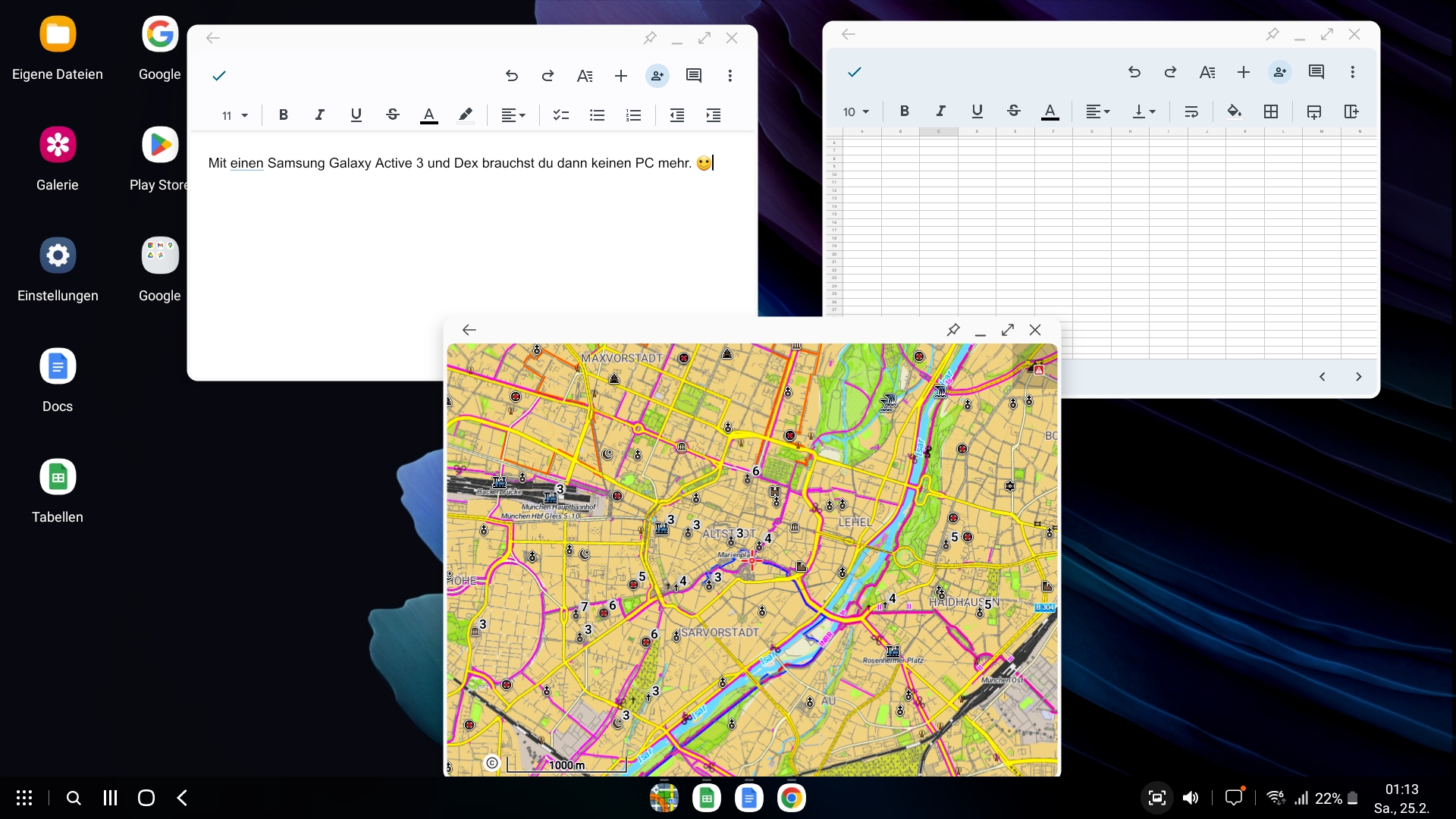Open text color picker in Sheets
The height and width of the screenshot is (819, 1456).
point(1050,111)
